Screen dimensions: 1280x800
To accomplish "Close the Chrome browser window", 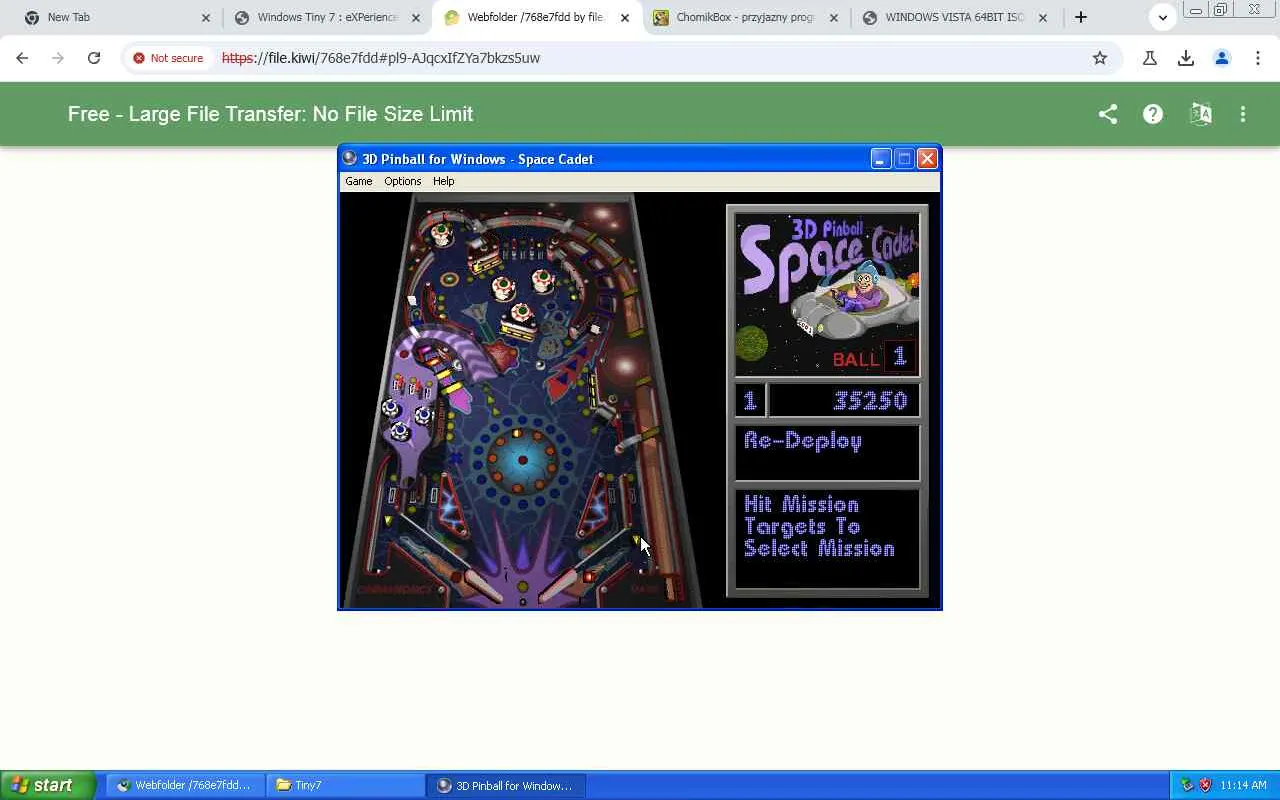I will tap(1254, 10).
